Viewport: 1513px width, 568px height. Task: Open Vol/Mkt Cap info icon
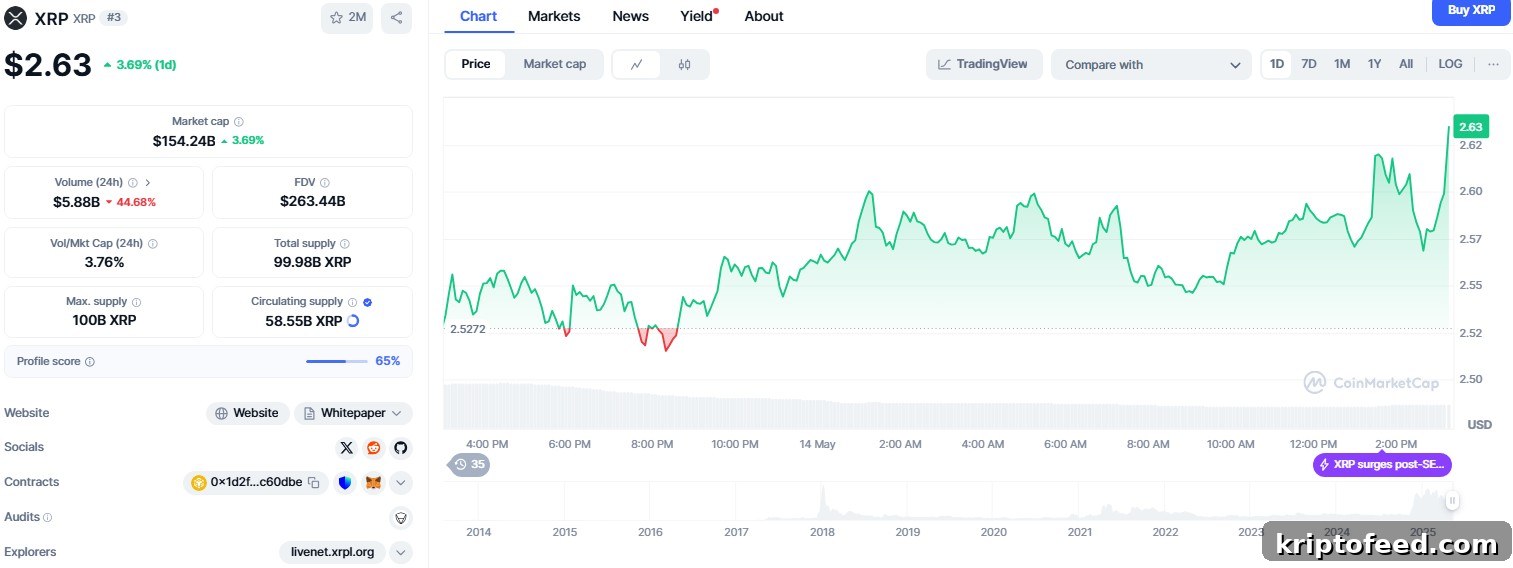click(152, 244)
